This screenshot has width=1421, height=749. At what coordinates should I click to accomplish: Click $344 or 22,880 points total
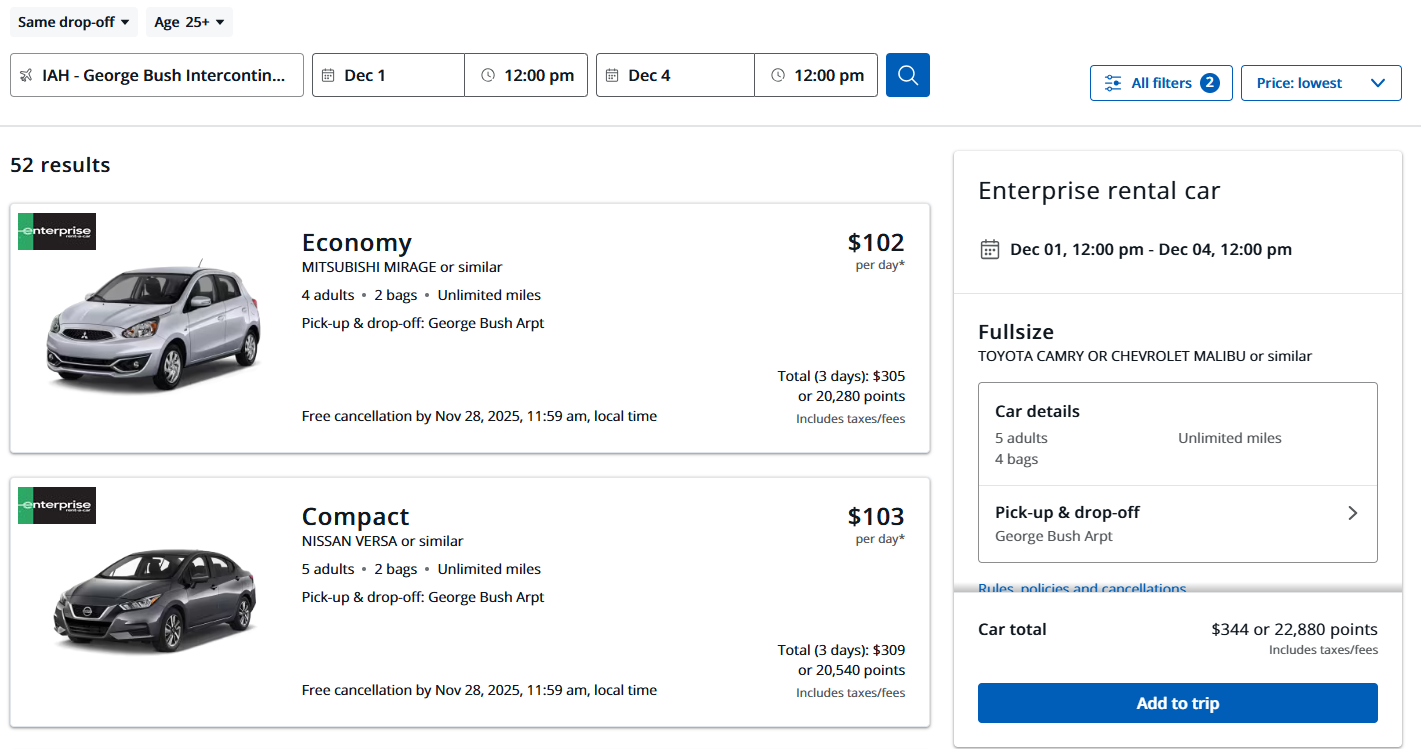click(x=1294, y=629)
